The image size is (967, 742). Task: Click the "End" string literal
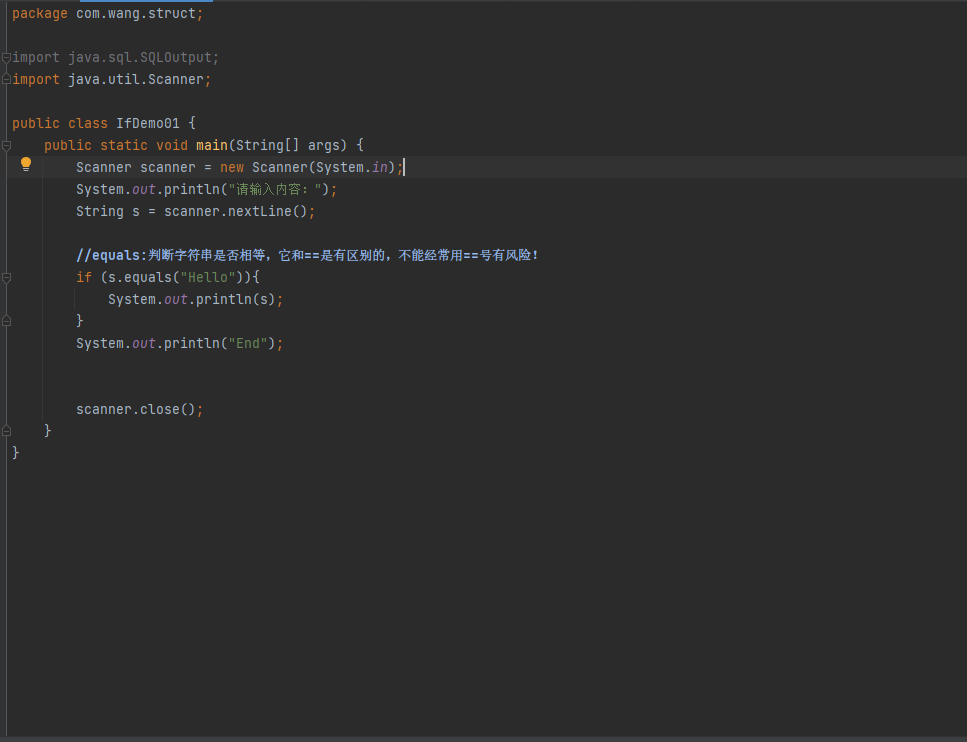(x=248, y=344)
